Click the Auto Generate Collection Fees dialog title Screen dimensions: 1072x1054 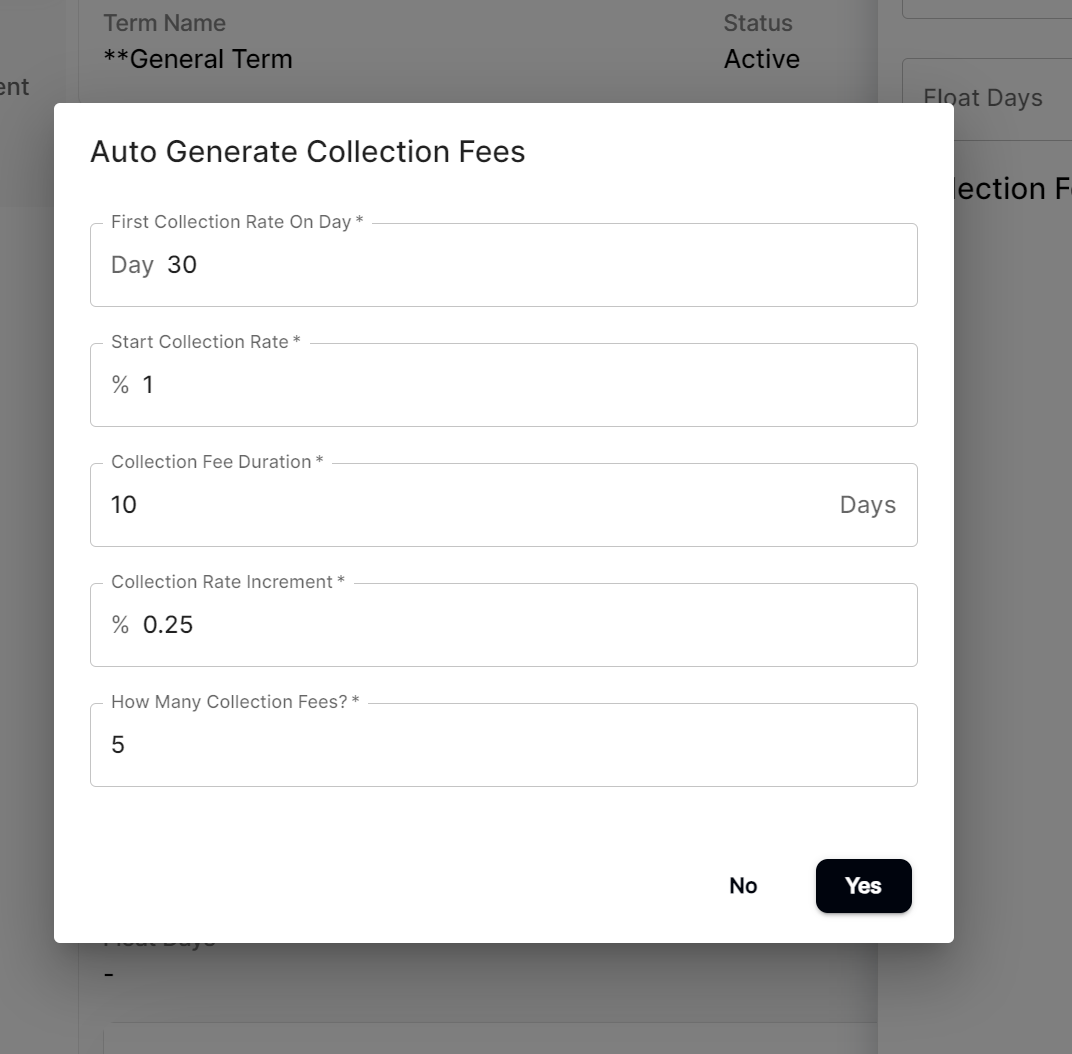click(x=308, y=152)
